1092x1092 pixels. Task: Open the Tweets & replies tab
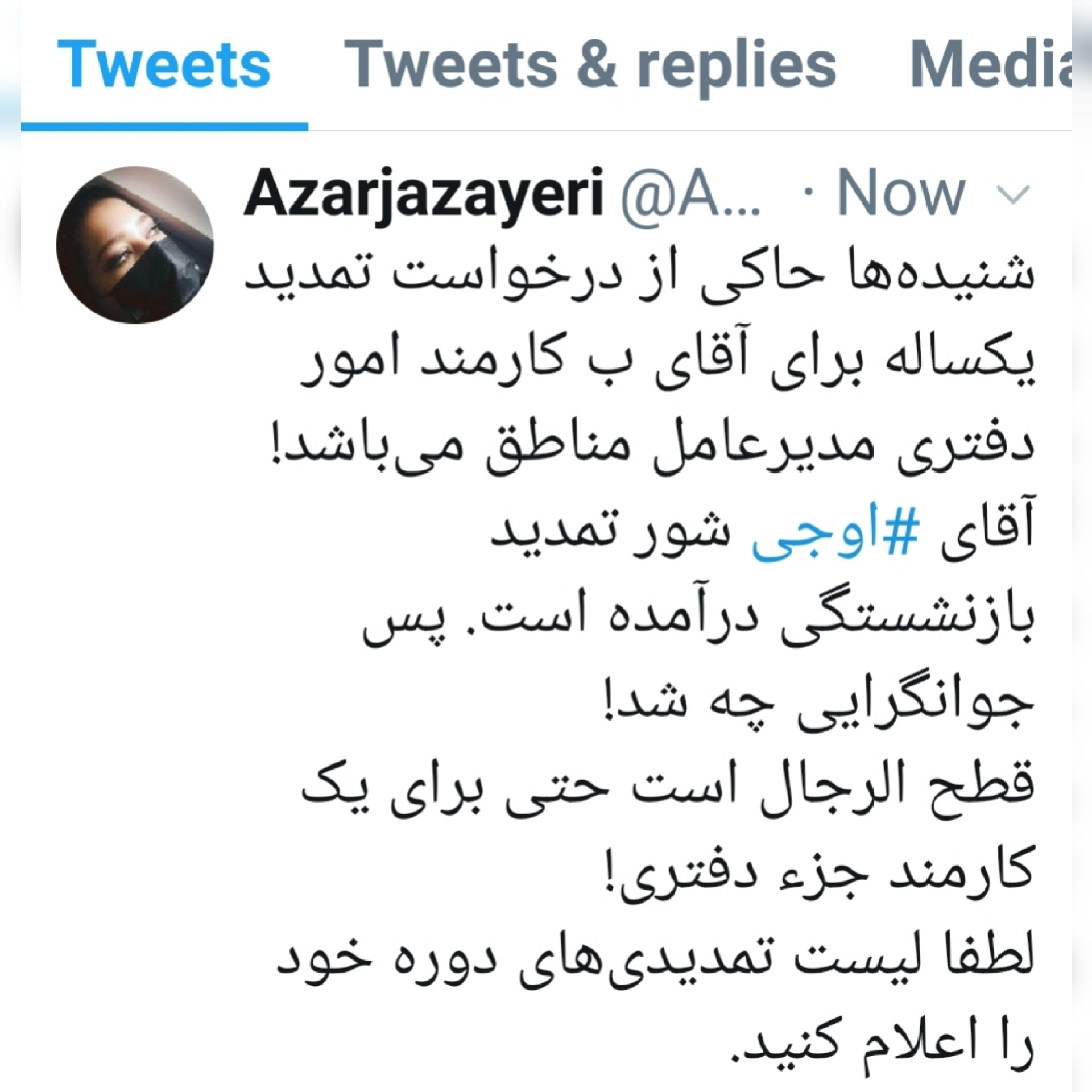(x=590, y=65)
